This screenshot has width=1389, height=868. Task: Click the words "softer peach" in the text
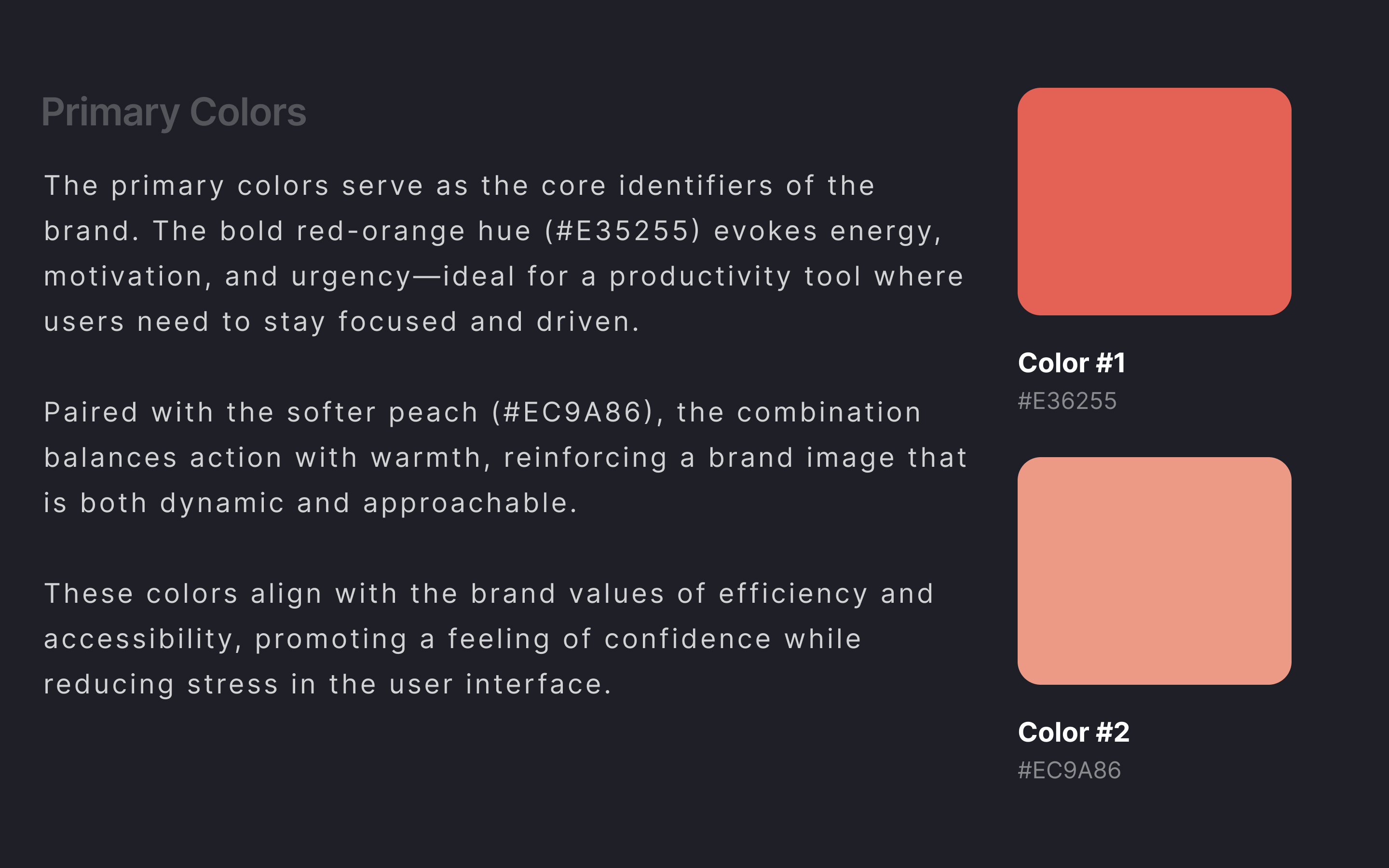coord(382,412)
